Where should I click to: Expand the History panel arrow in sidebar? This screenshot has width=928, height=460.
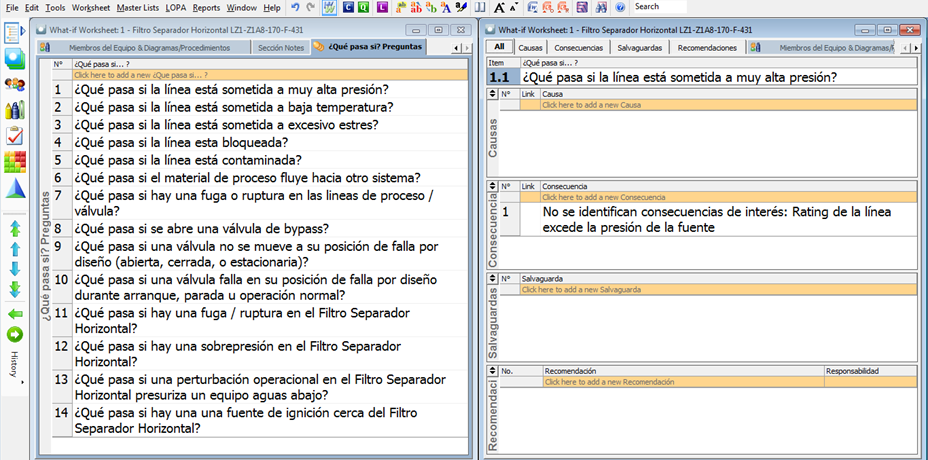(24, 383)
